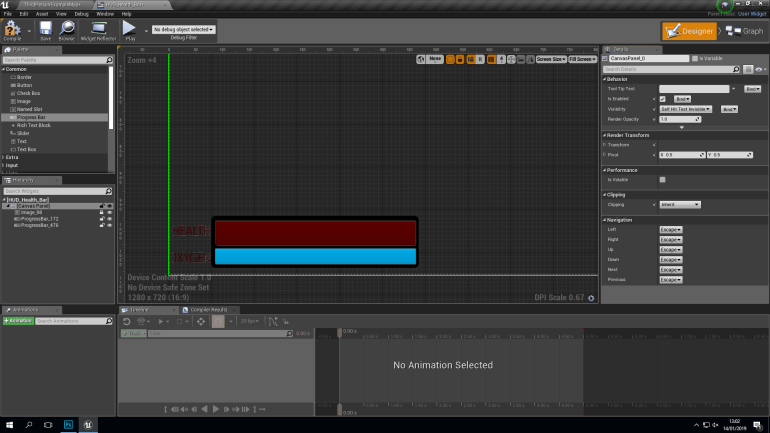Image resolution: width=770 pixels, height=433 pixels.
Task: Save the widget blueprint
Action: tap(46, 31)
